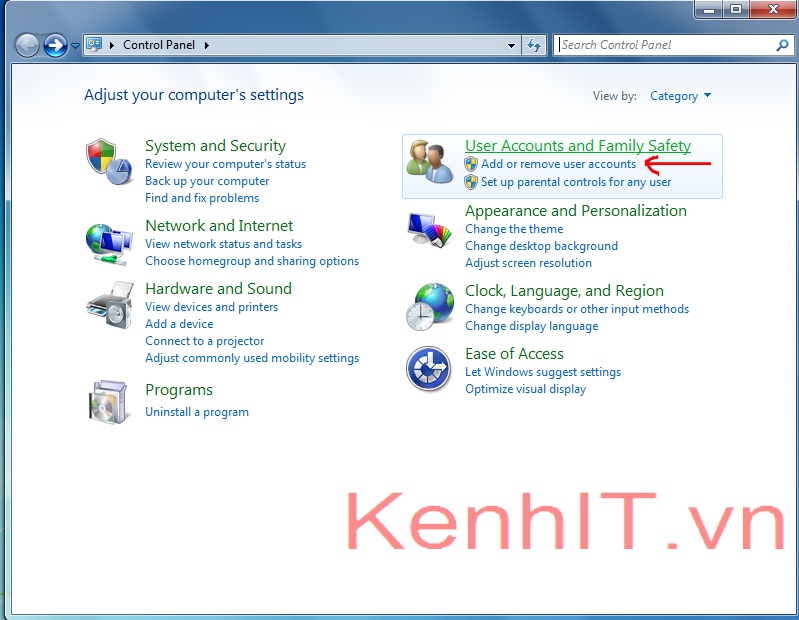This screenshot has height=620, width=799.
Task: Click View network status and tasks
Action: 223,244
